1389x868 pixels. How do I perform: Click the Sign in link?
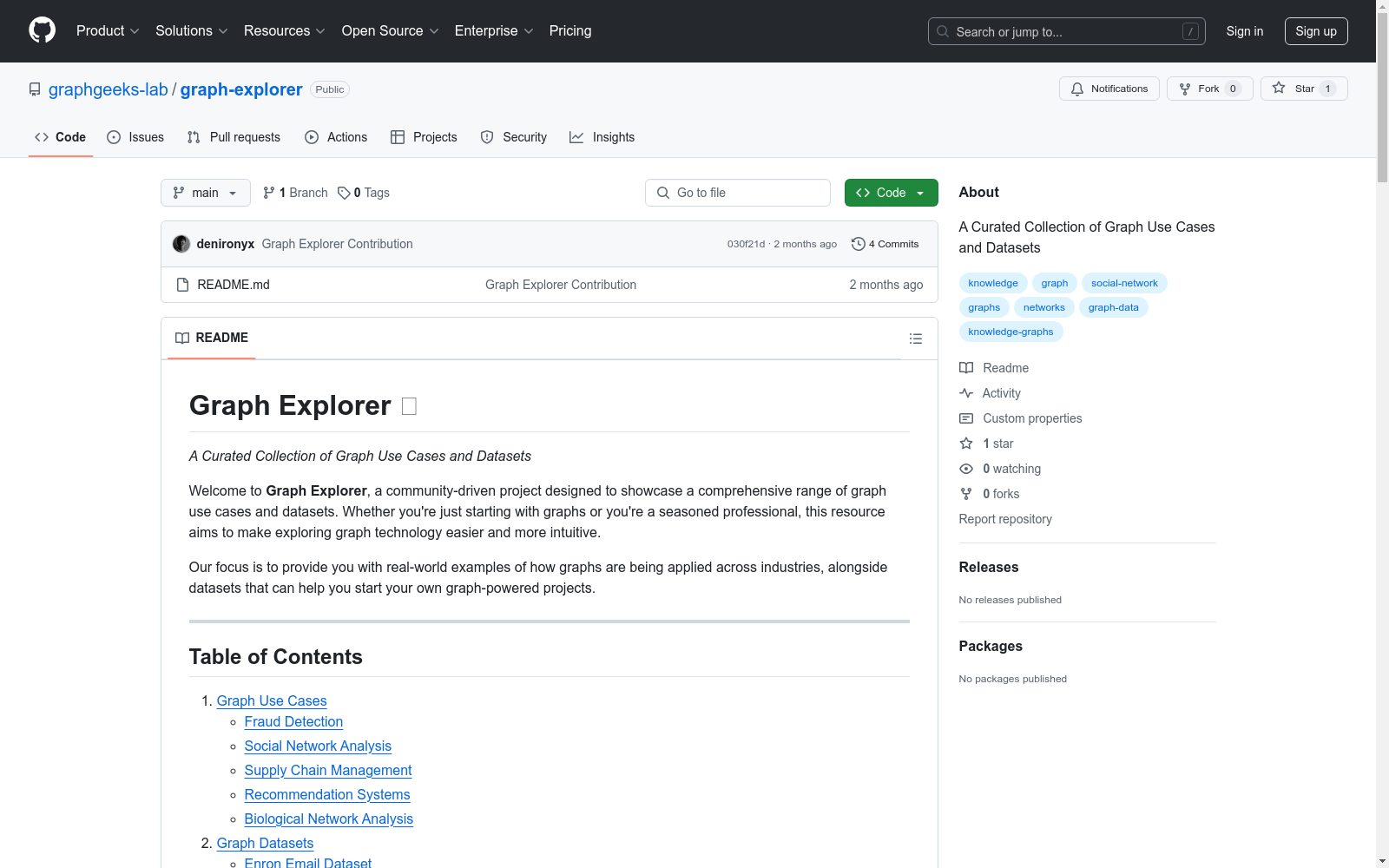1245,31
